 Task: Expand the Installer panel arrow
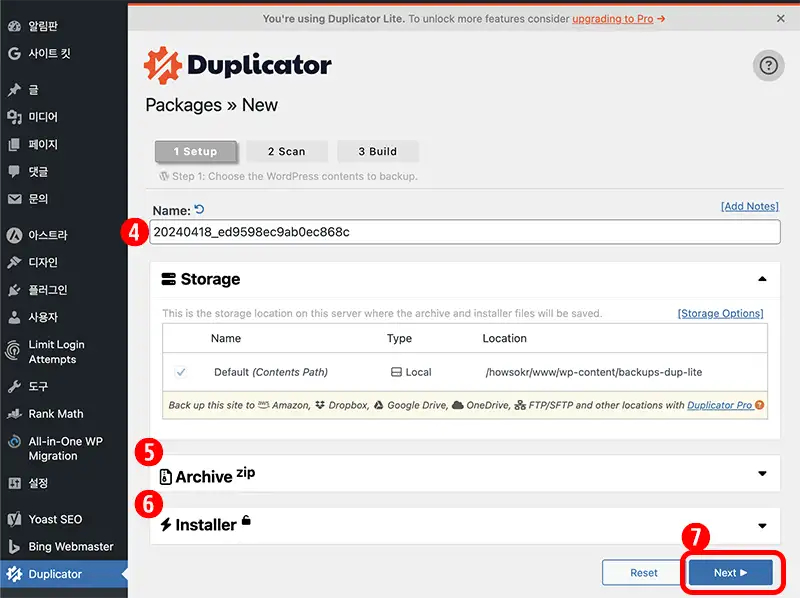762,526
